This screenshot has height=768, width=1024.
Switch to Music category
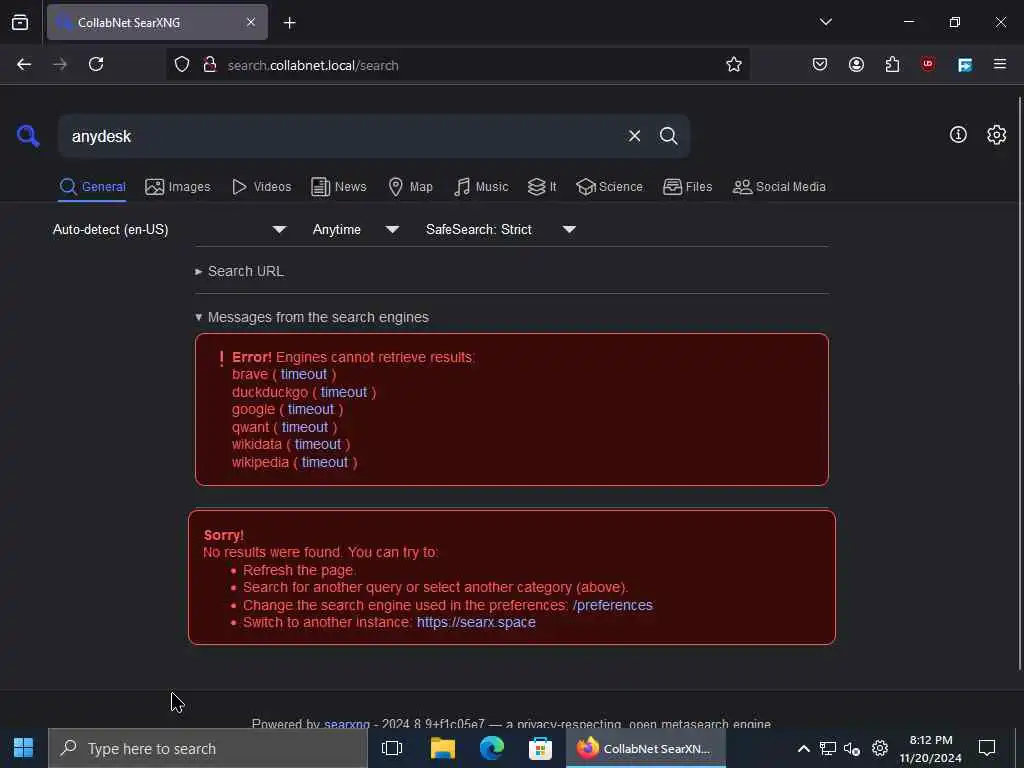tap(481, 187)
